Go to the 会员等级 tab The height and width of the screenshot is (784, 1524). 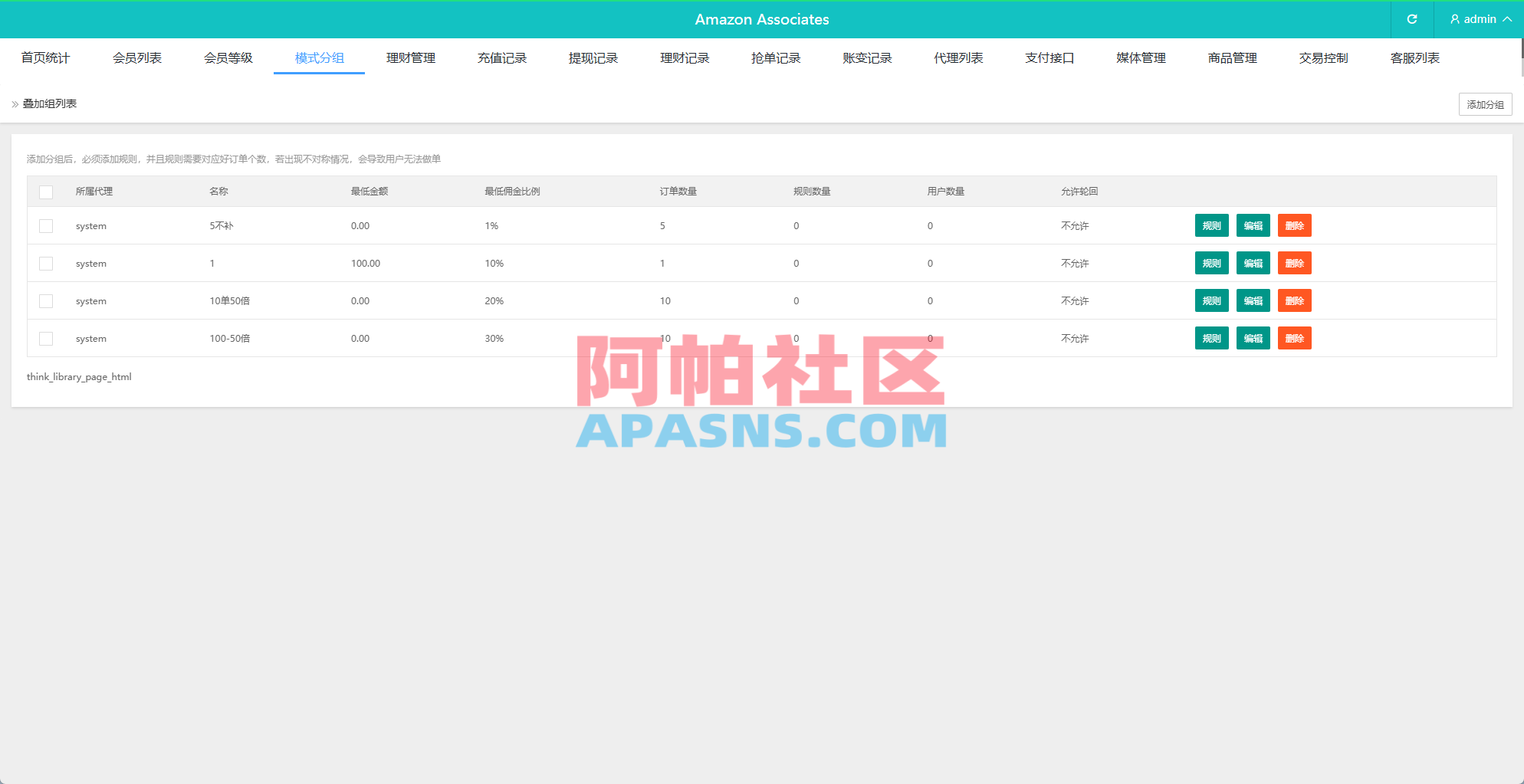[x=228, y=57]
